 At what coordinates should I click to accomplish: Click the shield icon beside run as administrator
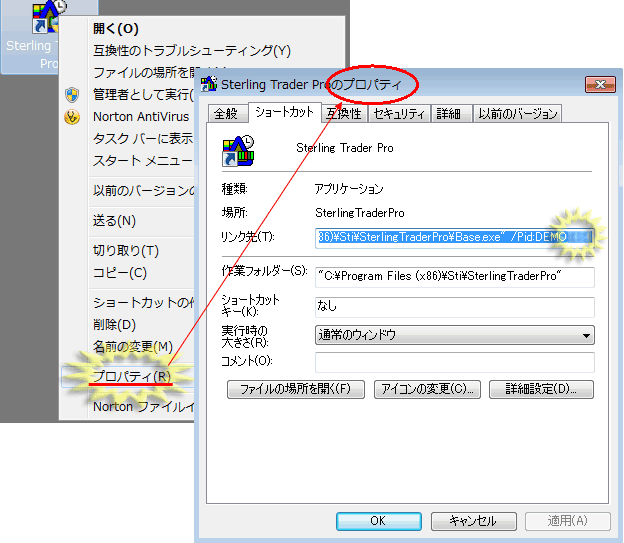pyautogui.click(x=72, y=95)
